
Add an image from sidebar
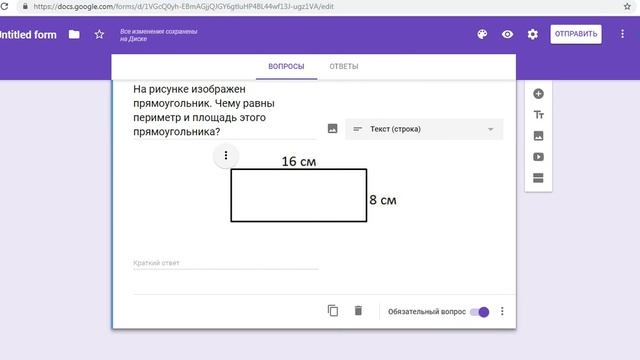[538, 136]
